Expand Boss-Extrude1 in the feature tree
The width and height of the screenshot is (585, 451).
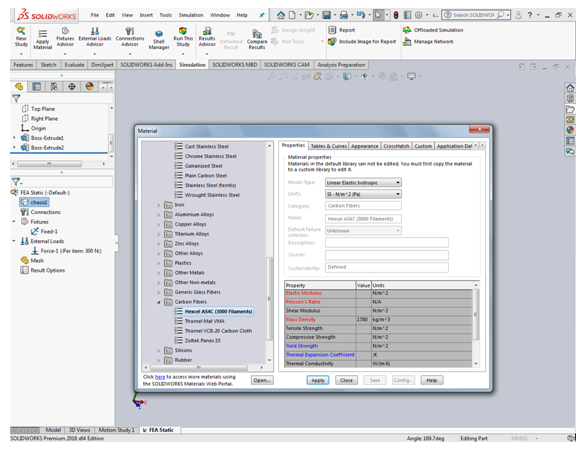tap(14, 138)
